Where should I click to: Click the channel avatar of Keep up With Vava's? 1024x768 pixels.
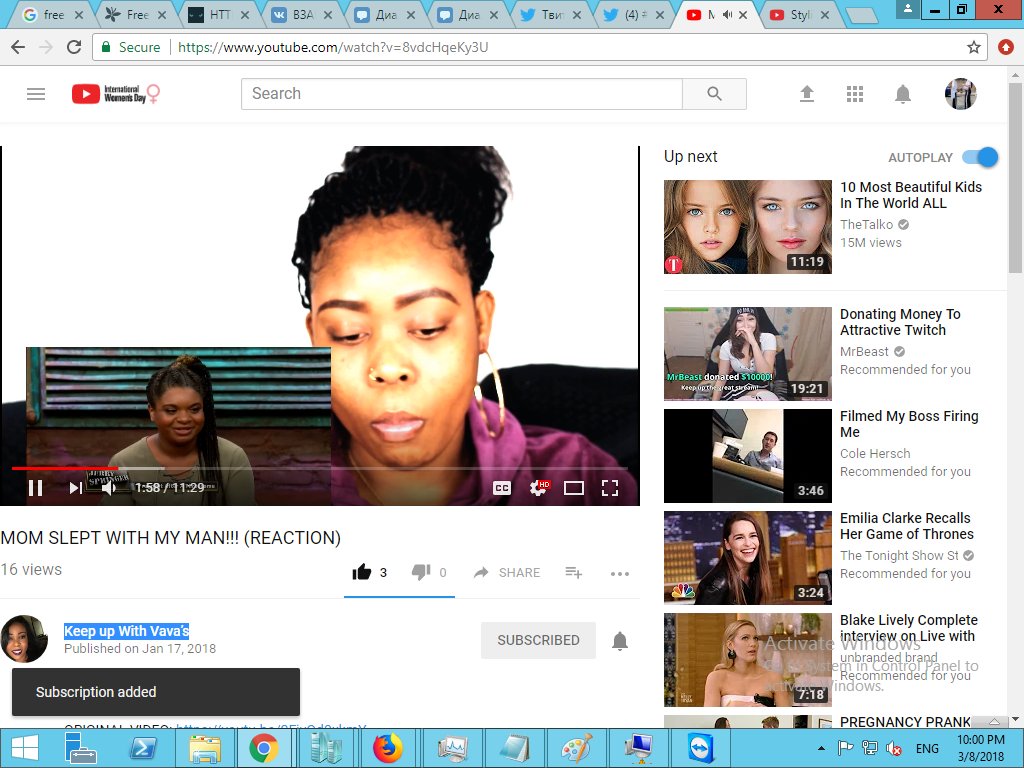pyautogui.click(x=25, y=639)
